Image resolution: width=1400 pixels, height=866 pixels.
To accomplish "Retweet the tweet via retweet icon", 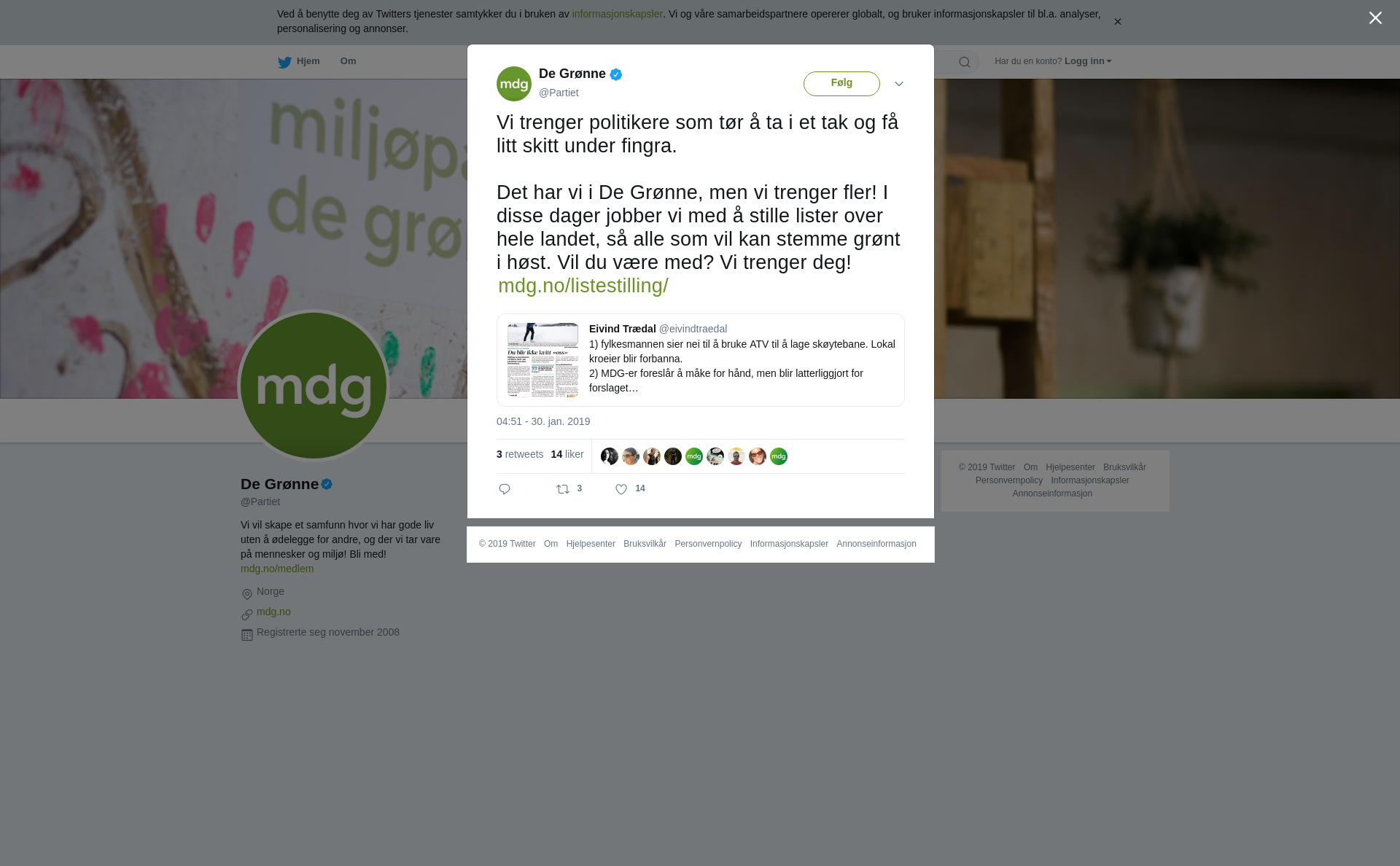I will (563, 489).
